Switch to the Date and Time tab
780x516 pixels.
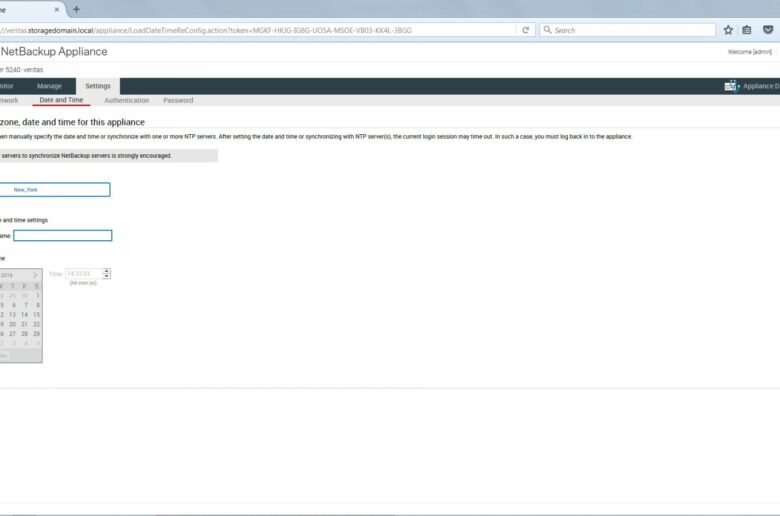click(x=61, y=100)
